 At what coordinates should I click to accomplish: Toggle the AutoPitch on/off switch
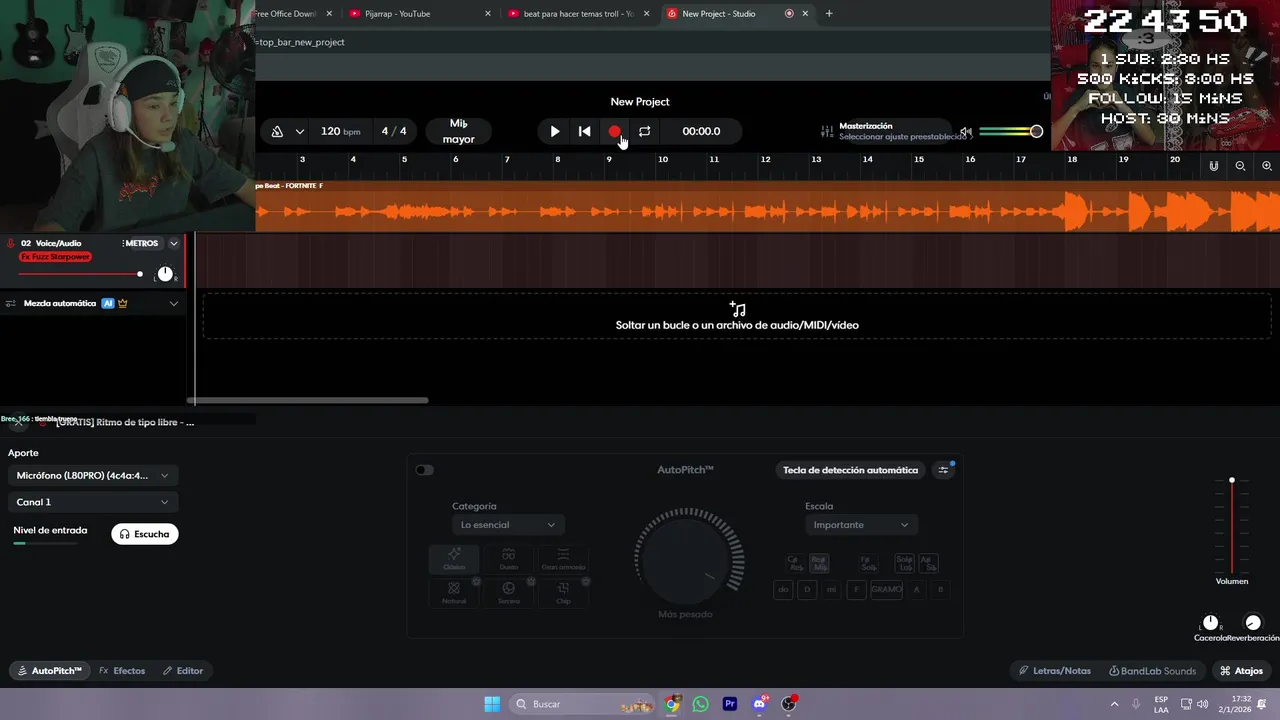pos(425,470)
